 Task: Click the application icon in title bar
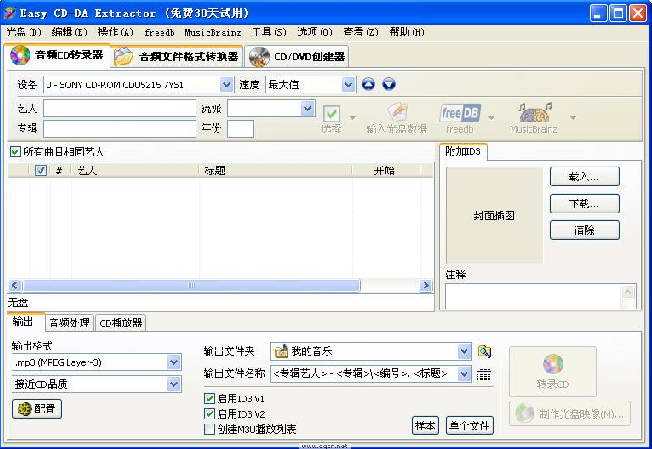coord(9,13)
